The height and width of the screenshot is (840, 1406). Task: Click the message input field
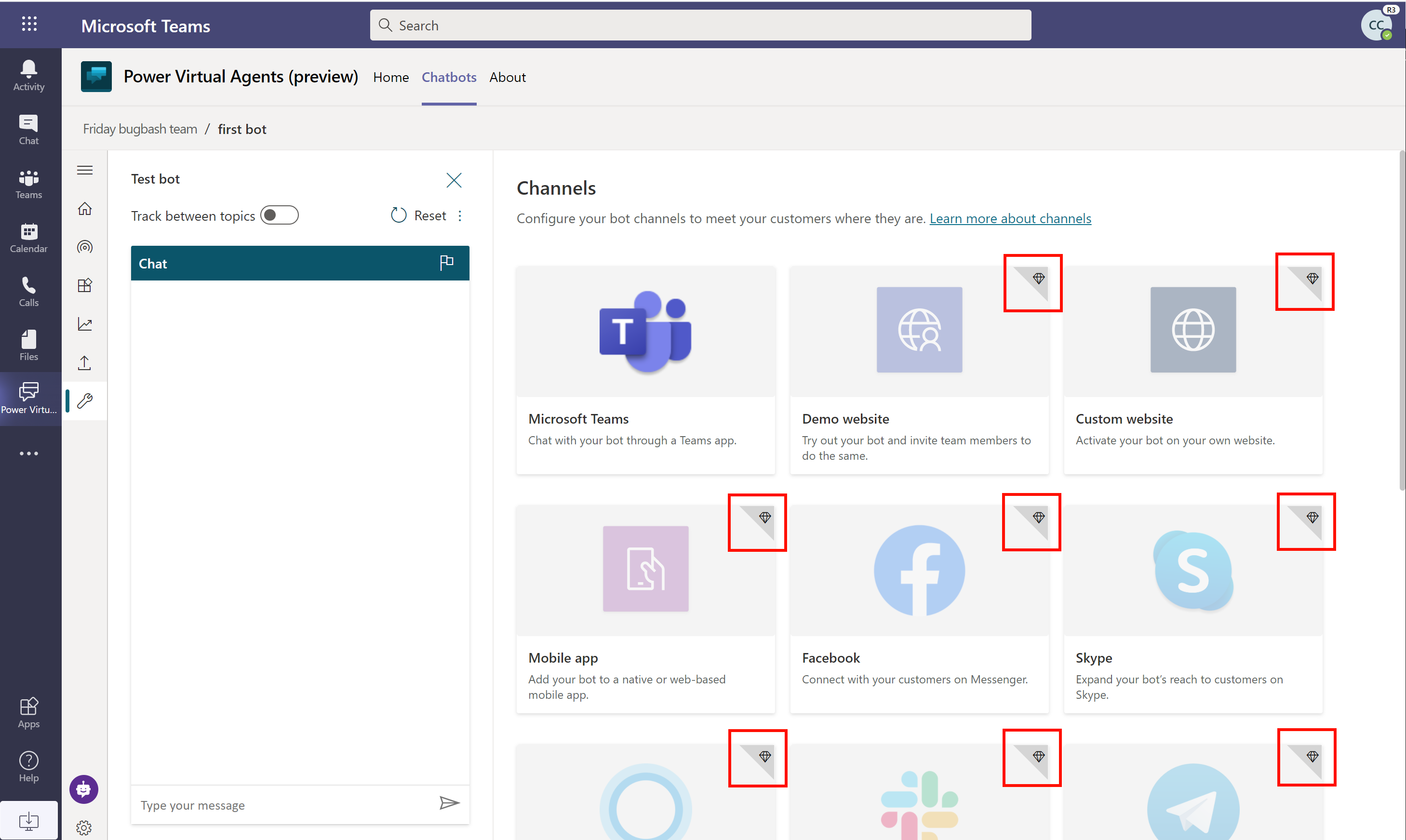tap(284, 804)
